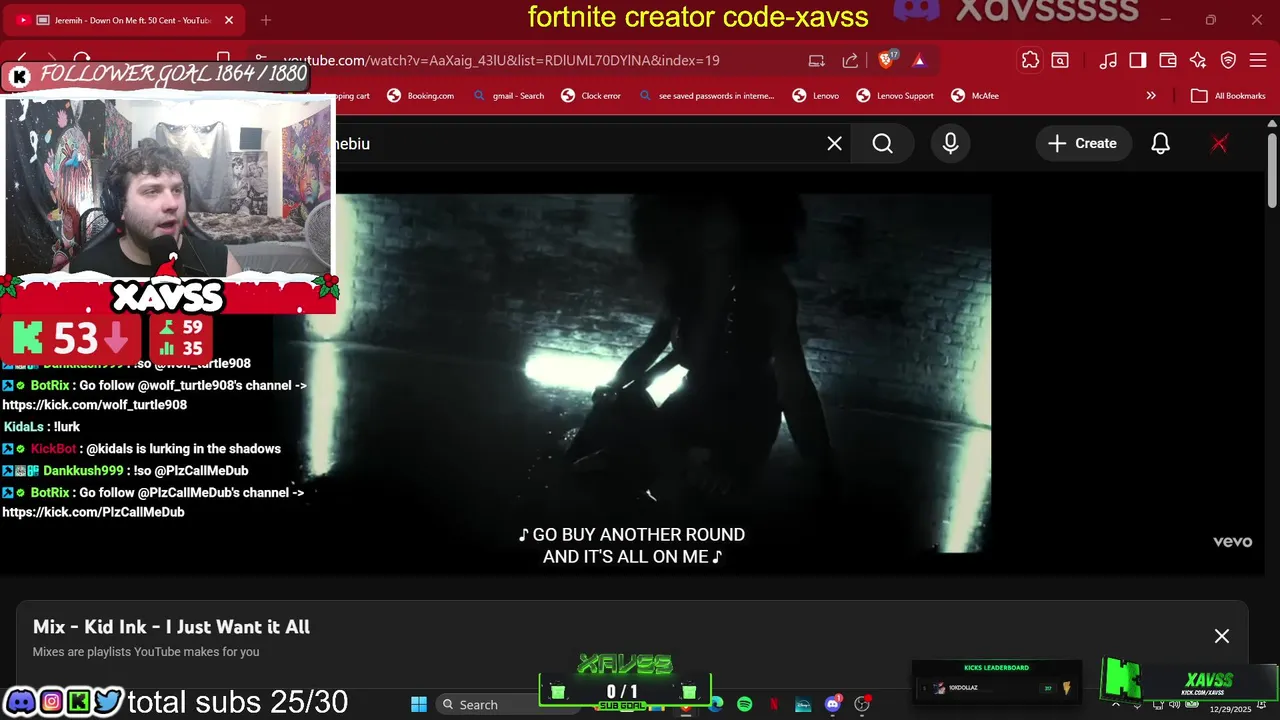Click the YouTube voice search microphone
The width and height of the screenshot is (1280, 720).
pos(951,144)
